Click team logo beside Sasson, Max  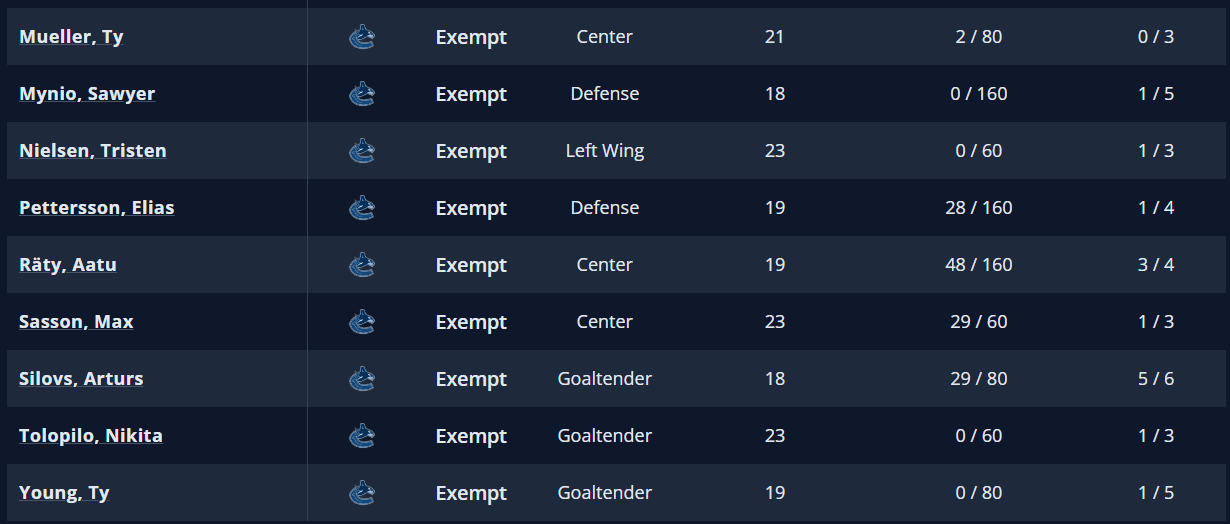(x=362, y=322)
